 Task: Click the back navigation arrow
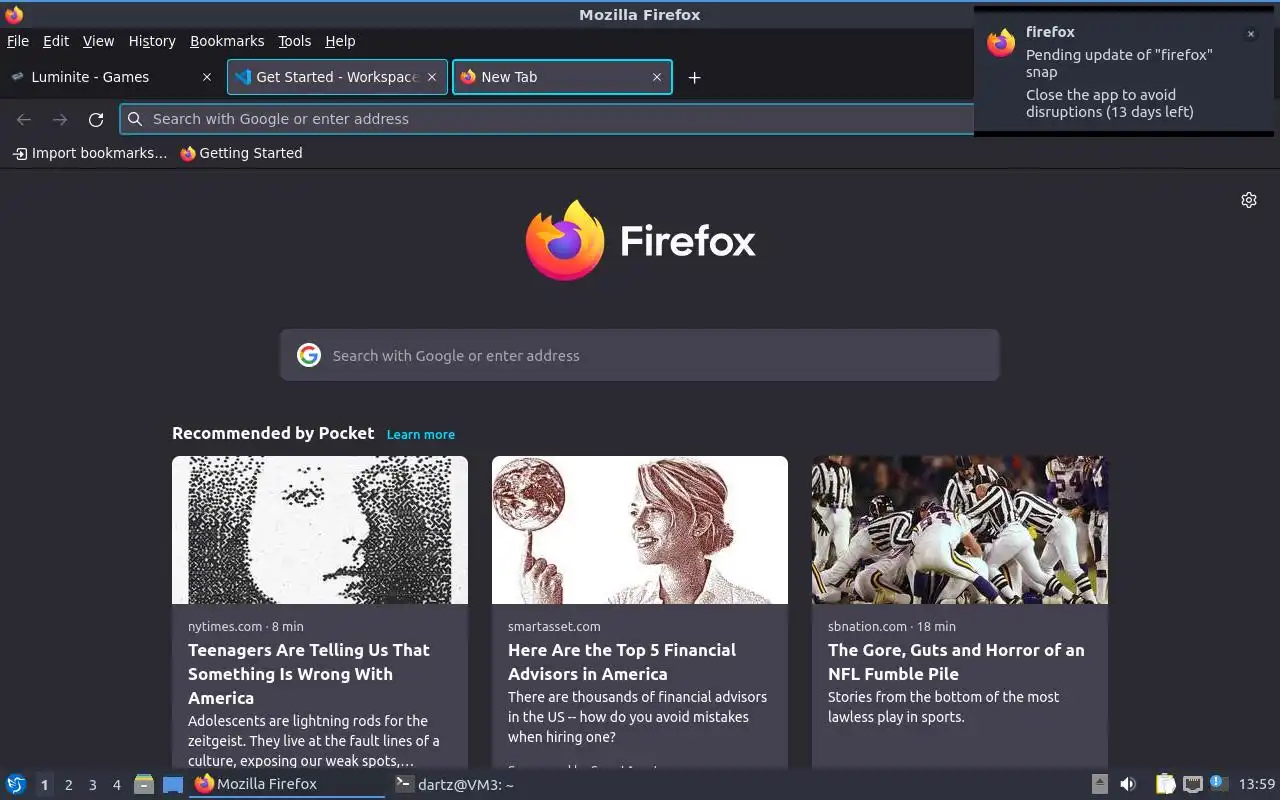pos(24,119)
